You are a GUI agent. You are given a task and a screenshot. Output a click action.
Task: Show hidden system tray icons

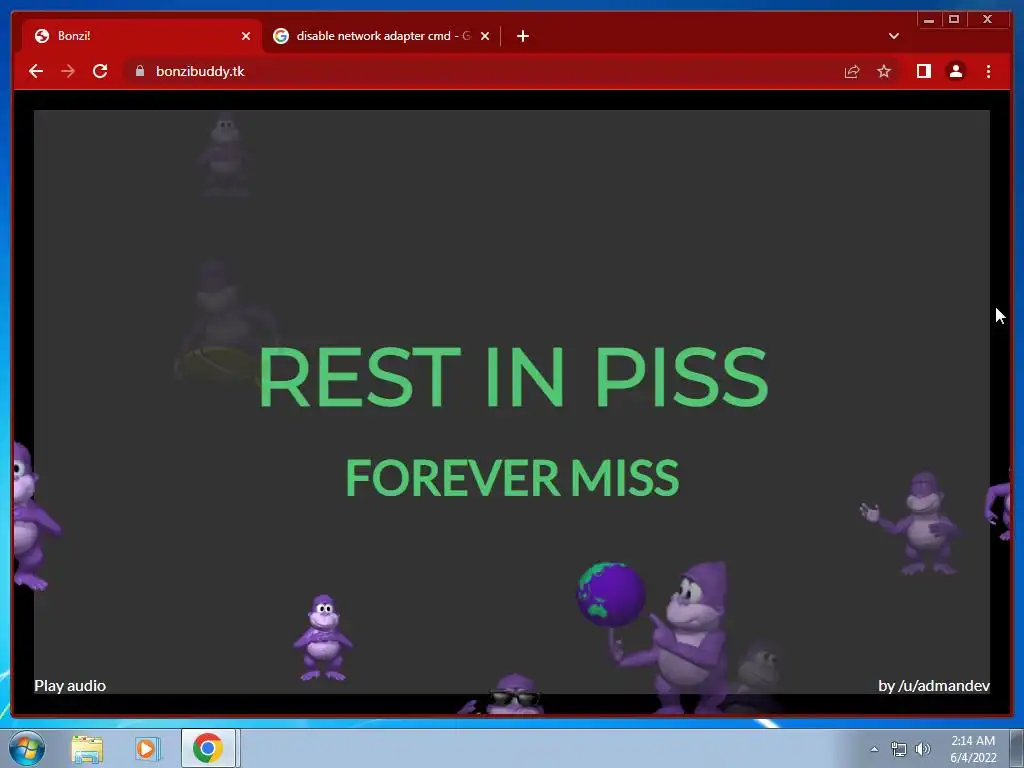coord(874,749)
